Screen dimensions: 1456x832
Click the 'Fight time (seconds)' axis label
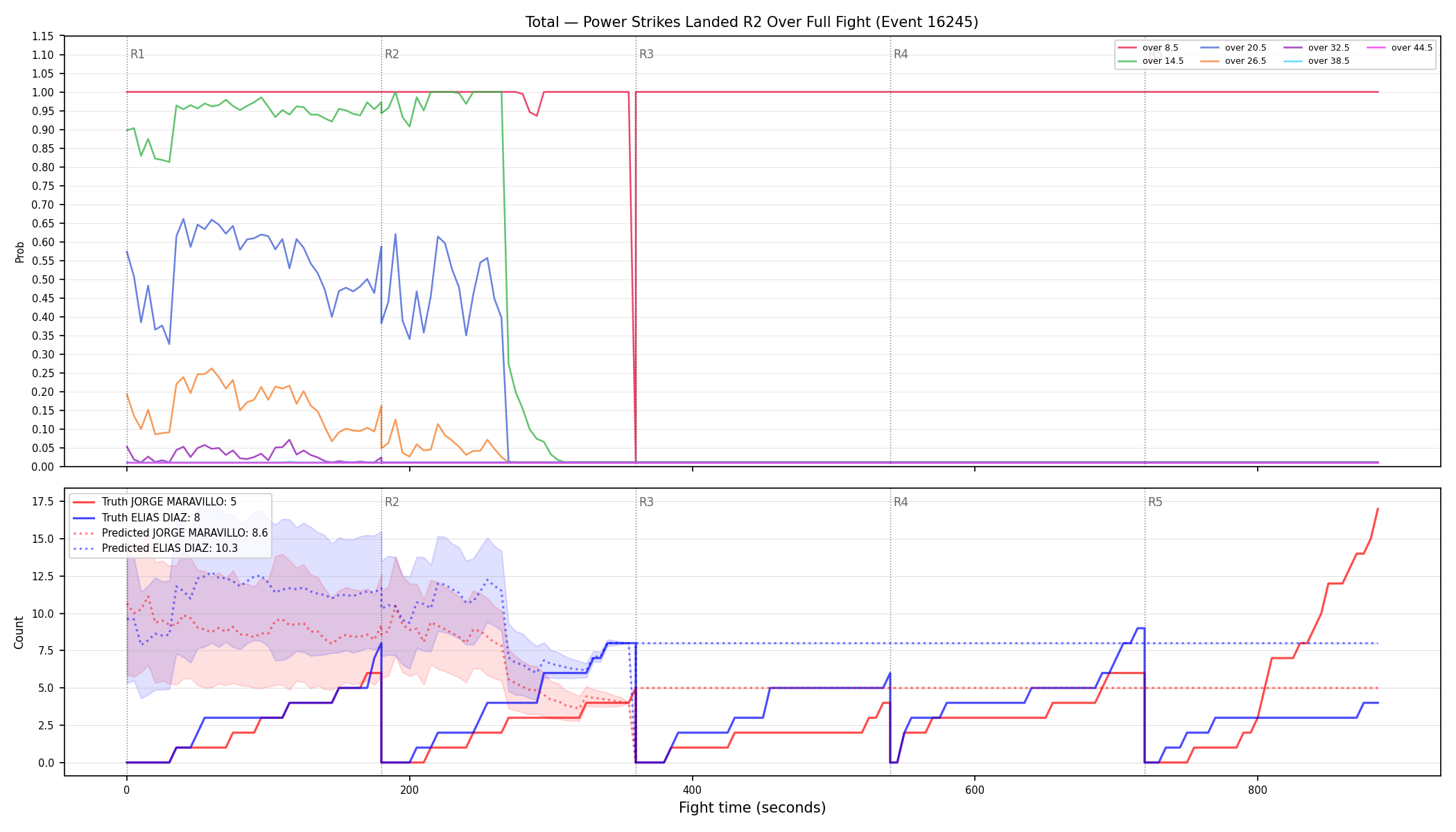pyautogui.click(x=752, y=808)
